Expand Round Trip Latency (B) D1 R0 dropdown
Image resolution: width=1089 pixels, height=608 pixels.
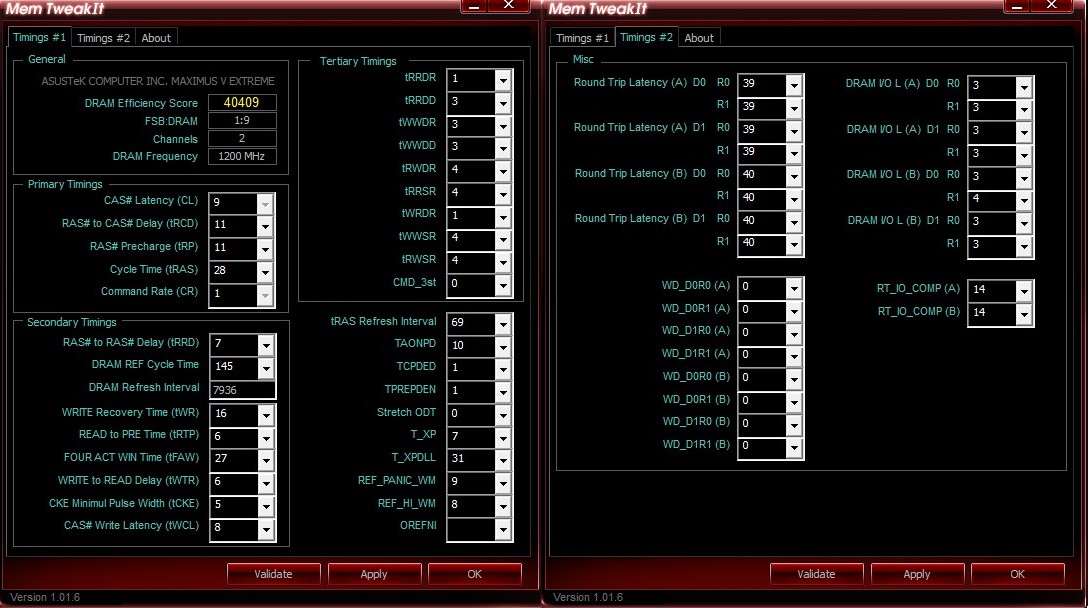pyautogui.click(x=794, y=222)
